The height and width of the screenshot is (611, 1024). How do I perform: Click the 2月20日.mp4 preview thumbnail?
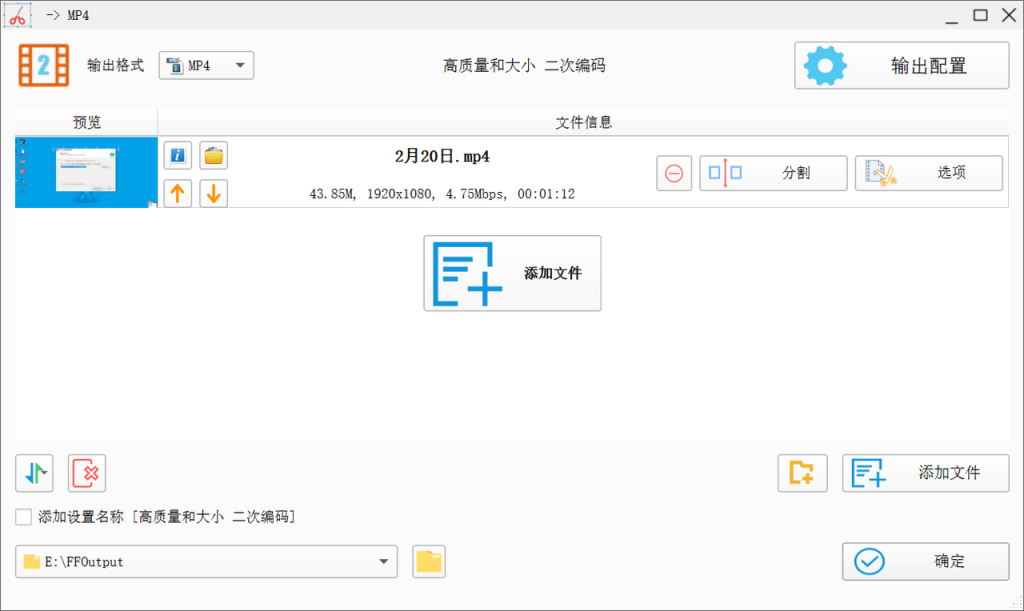pos(86,172)
